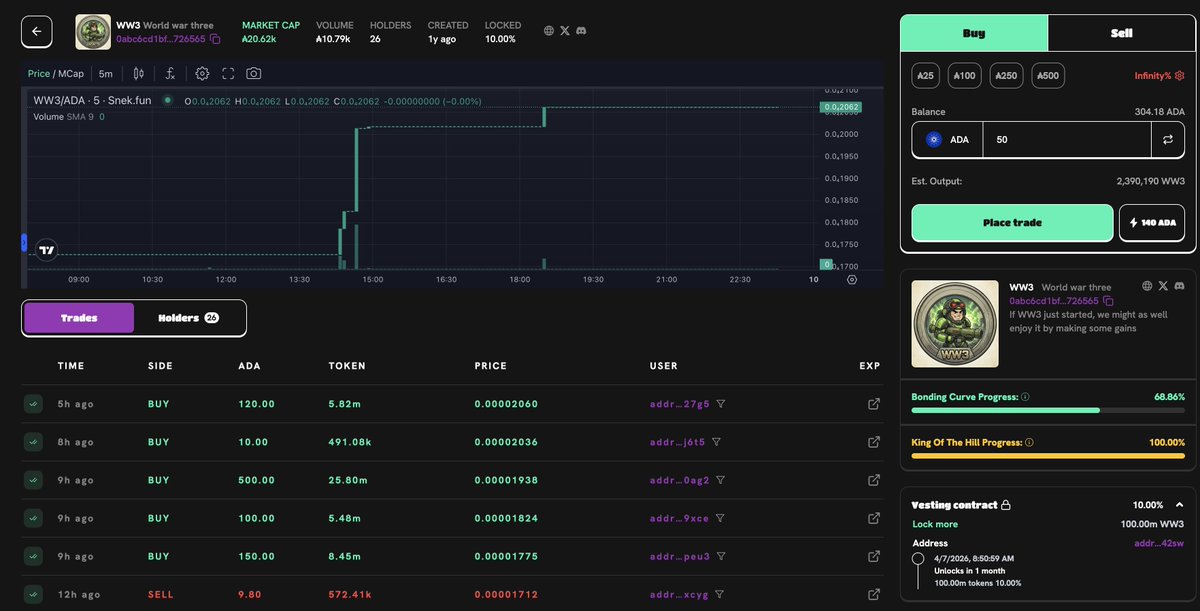This screenshot has width=1200, height=611.
Task: Switch chart to MCap view
Action: point(71,73)
